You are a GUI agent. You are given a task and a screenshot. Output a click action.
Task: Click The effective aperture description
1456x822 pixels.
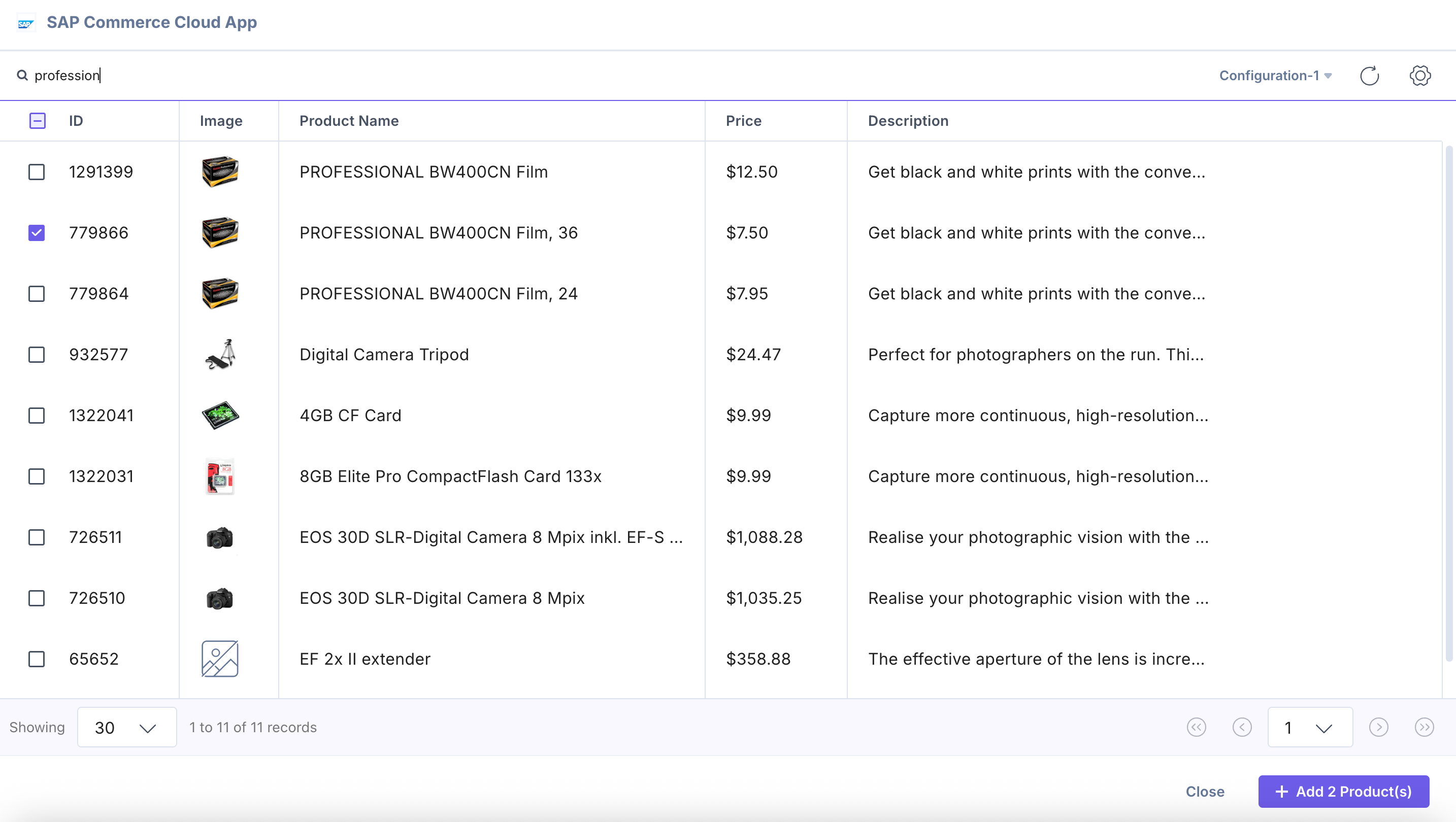point(1036,659)
